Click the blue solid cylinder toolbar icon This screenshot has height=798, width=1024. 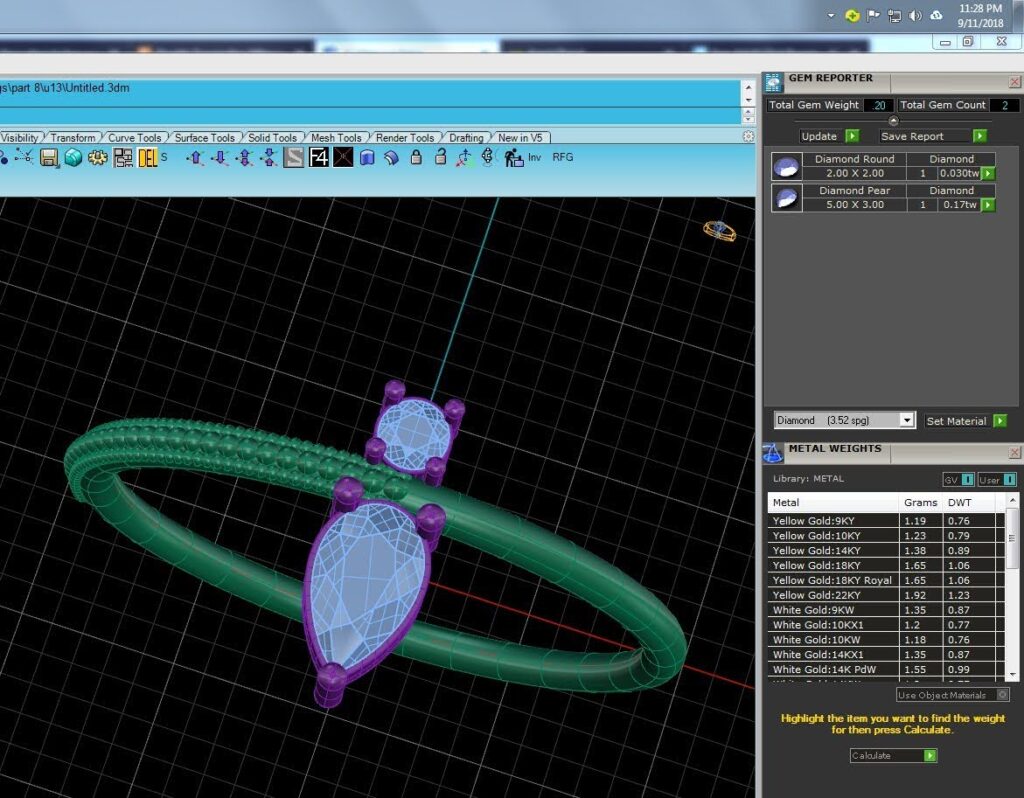367,157
